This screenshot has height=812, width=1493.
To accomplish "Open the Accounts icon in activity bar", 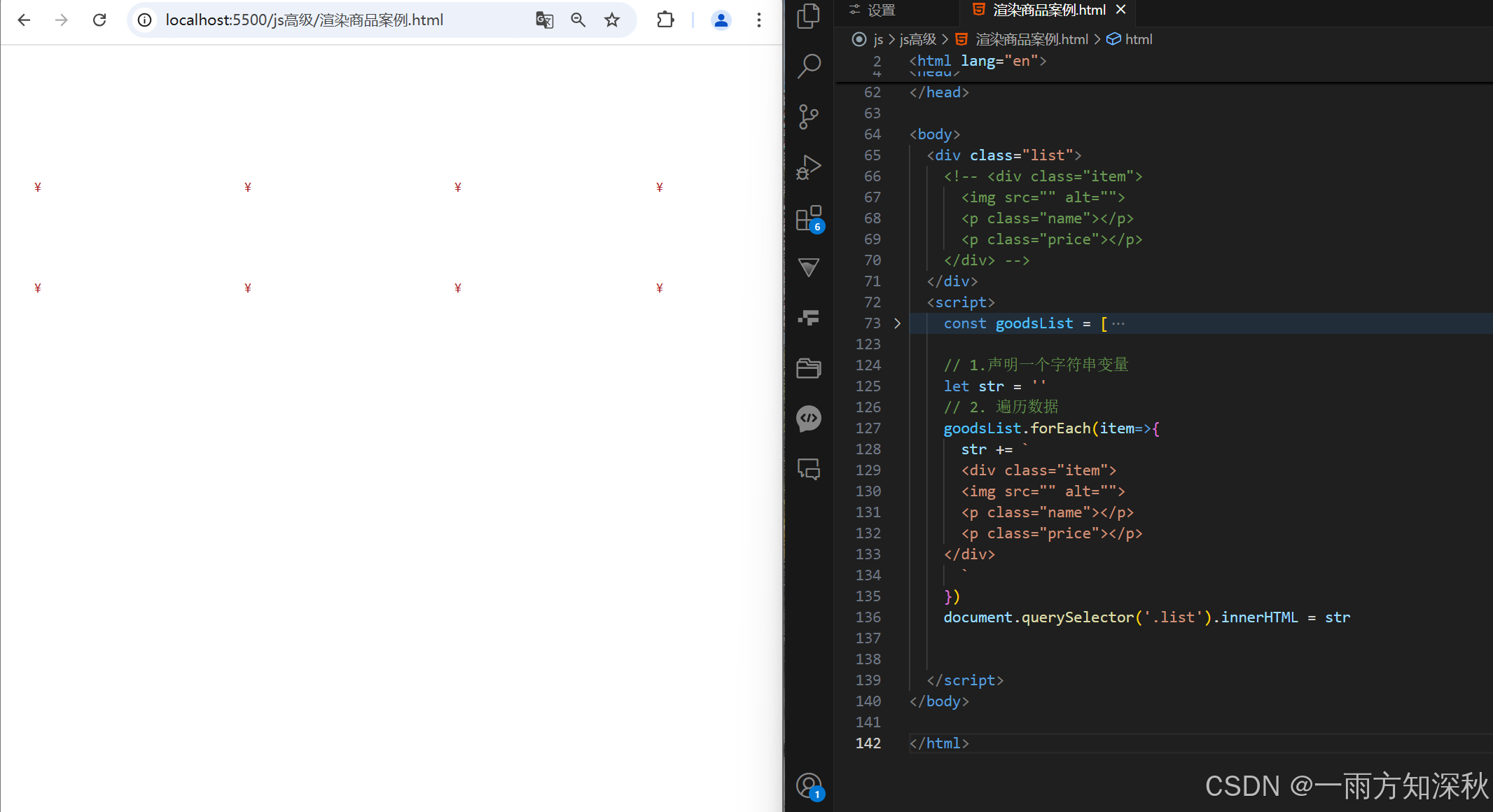I will pyautogui.click(x=809, y=785).
